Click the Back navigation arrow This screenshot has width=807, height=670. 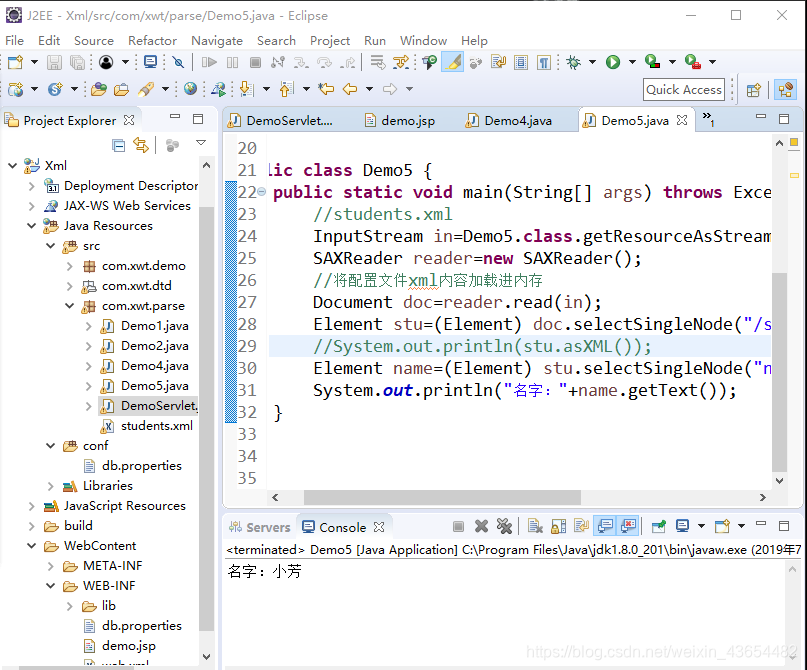coord(350,89)
